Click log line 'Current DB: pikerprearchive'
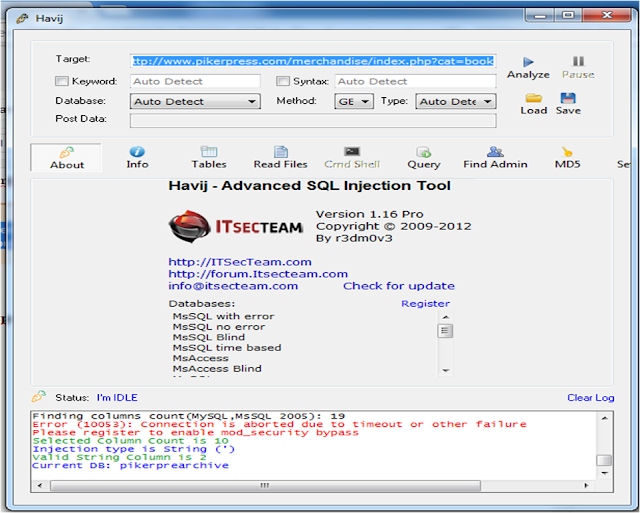This screenshot has height=513, width=640. pos(130,465)
